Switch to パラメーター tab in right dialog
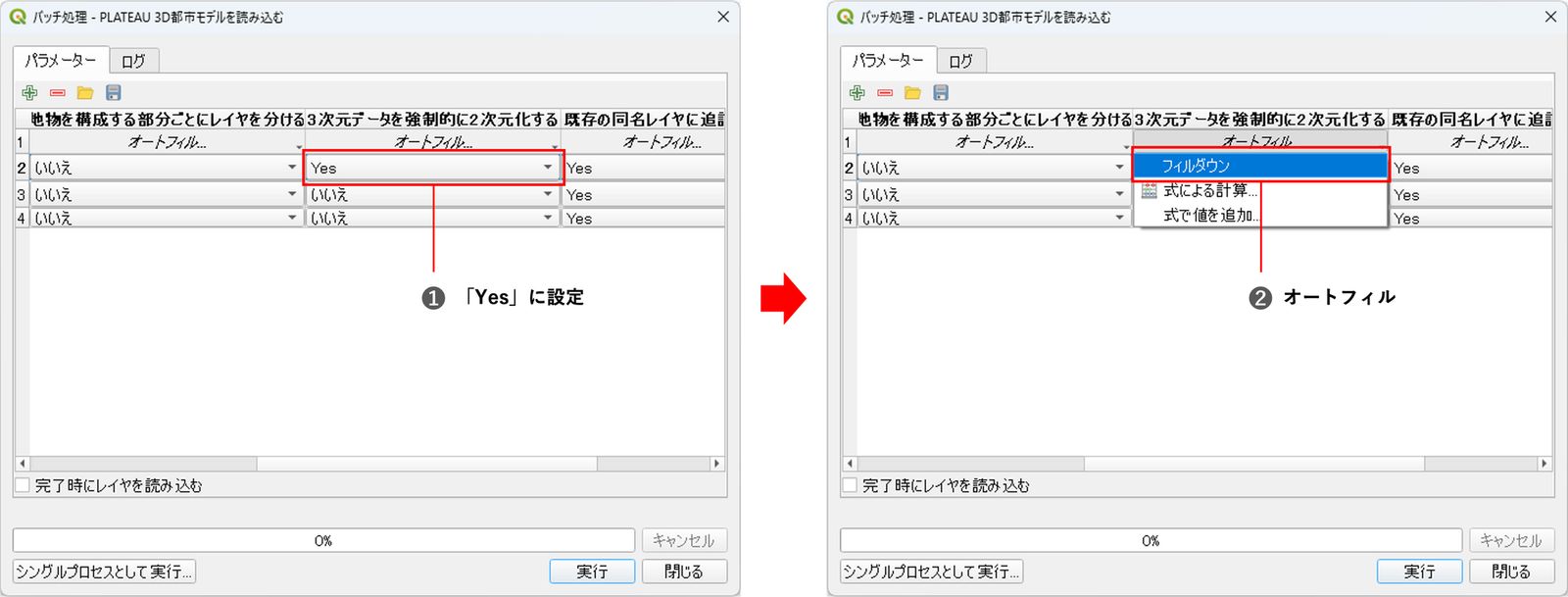The width and height of the screenshot is (1568, 597). [888, 60]
